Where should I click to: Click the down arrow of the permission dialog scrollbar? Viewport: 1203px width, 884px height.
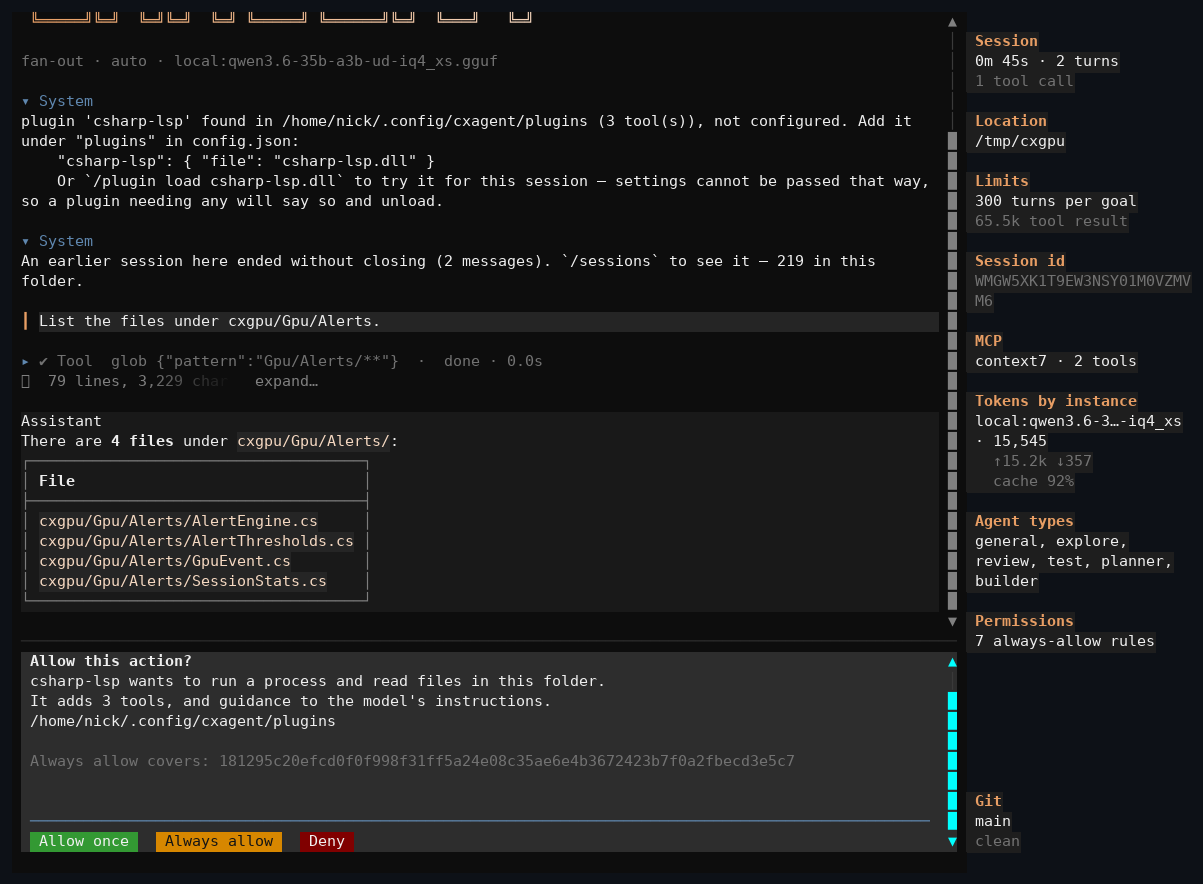pos(952,841)
